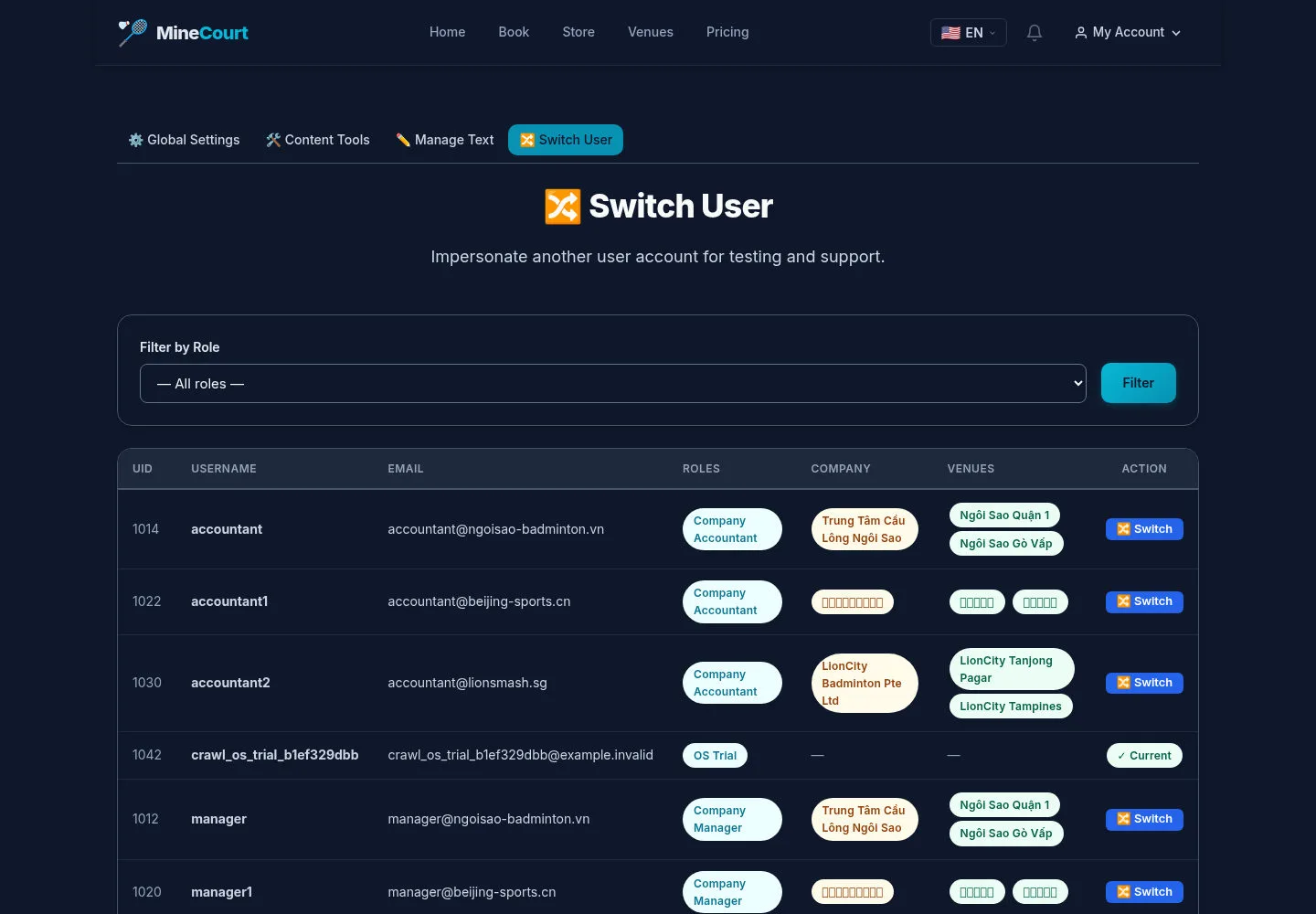1316x914 pixels.
Task: Open the Book menu item
Action: pos(514,32)
